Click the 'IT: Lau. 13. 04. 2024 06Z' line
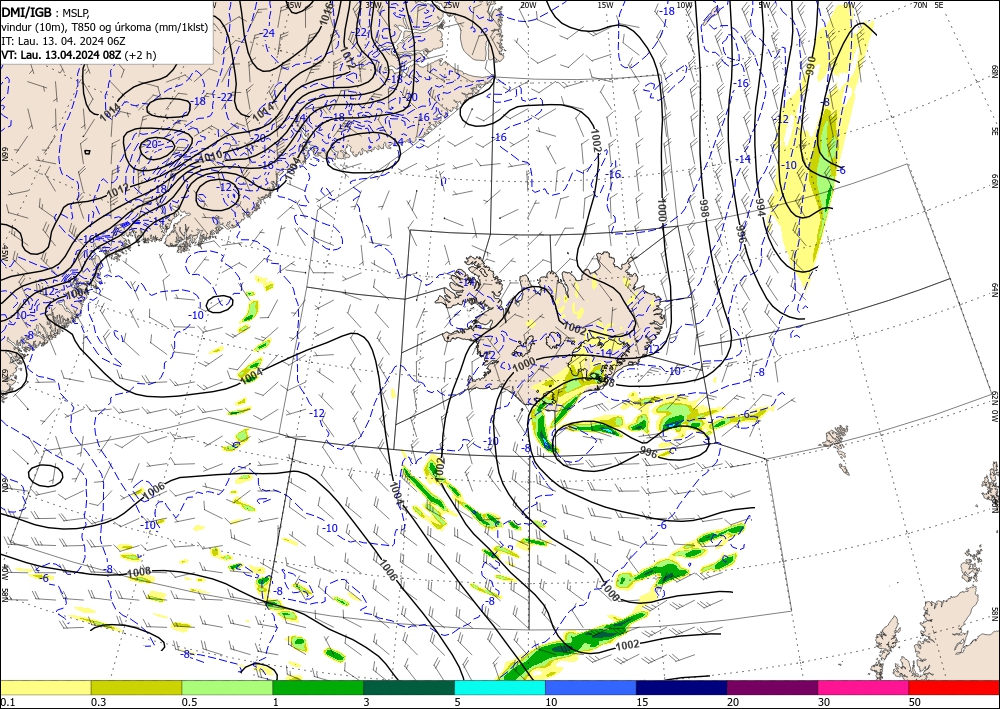1000x709 pixels. (x=63, y=41)
